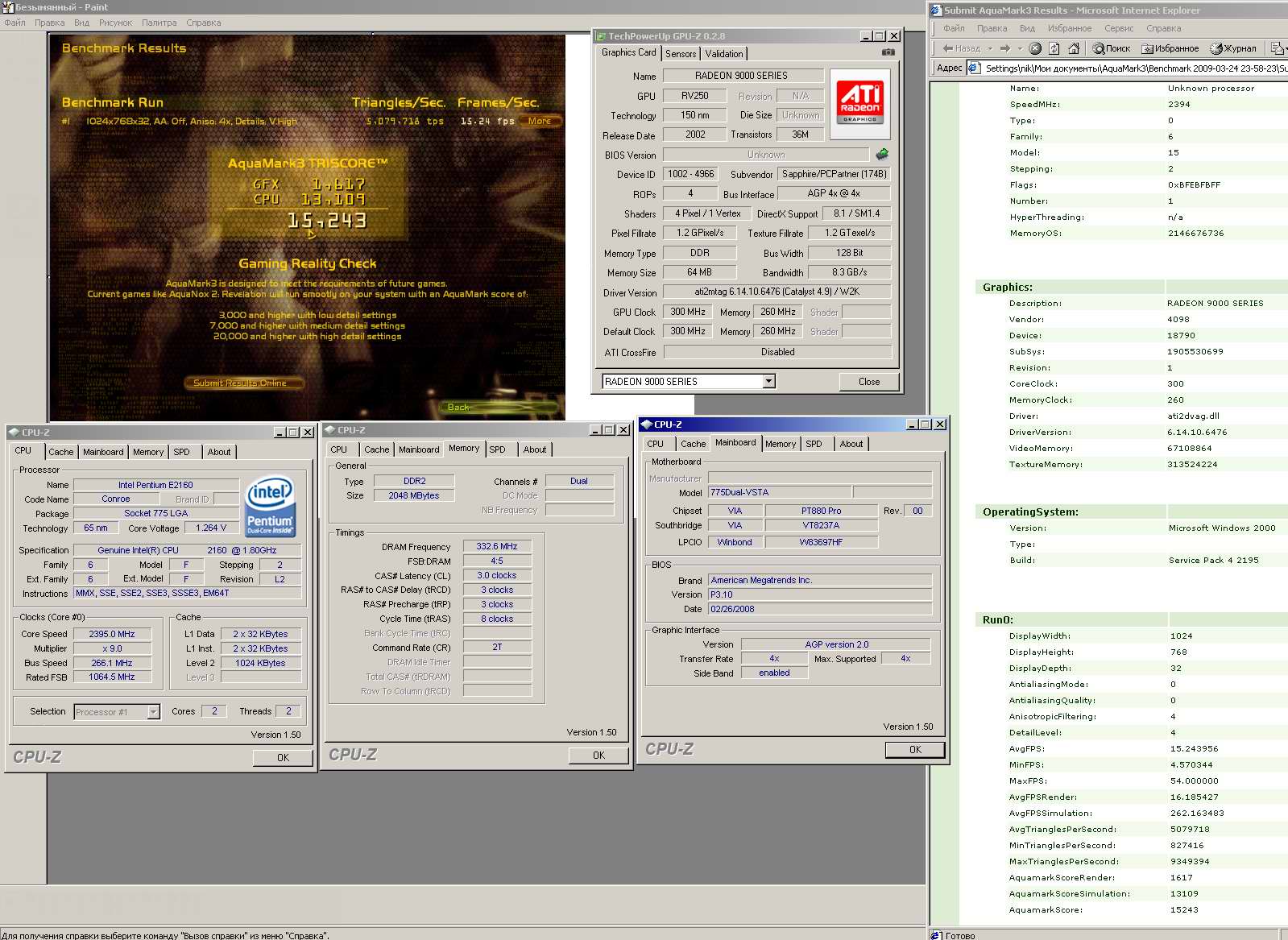Click the AquamarkScore value 15243 in IE
The width and height of the screenshot is (1288, 940).
coord(1184,909)
